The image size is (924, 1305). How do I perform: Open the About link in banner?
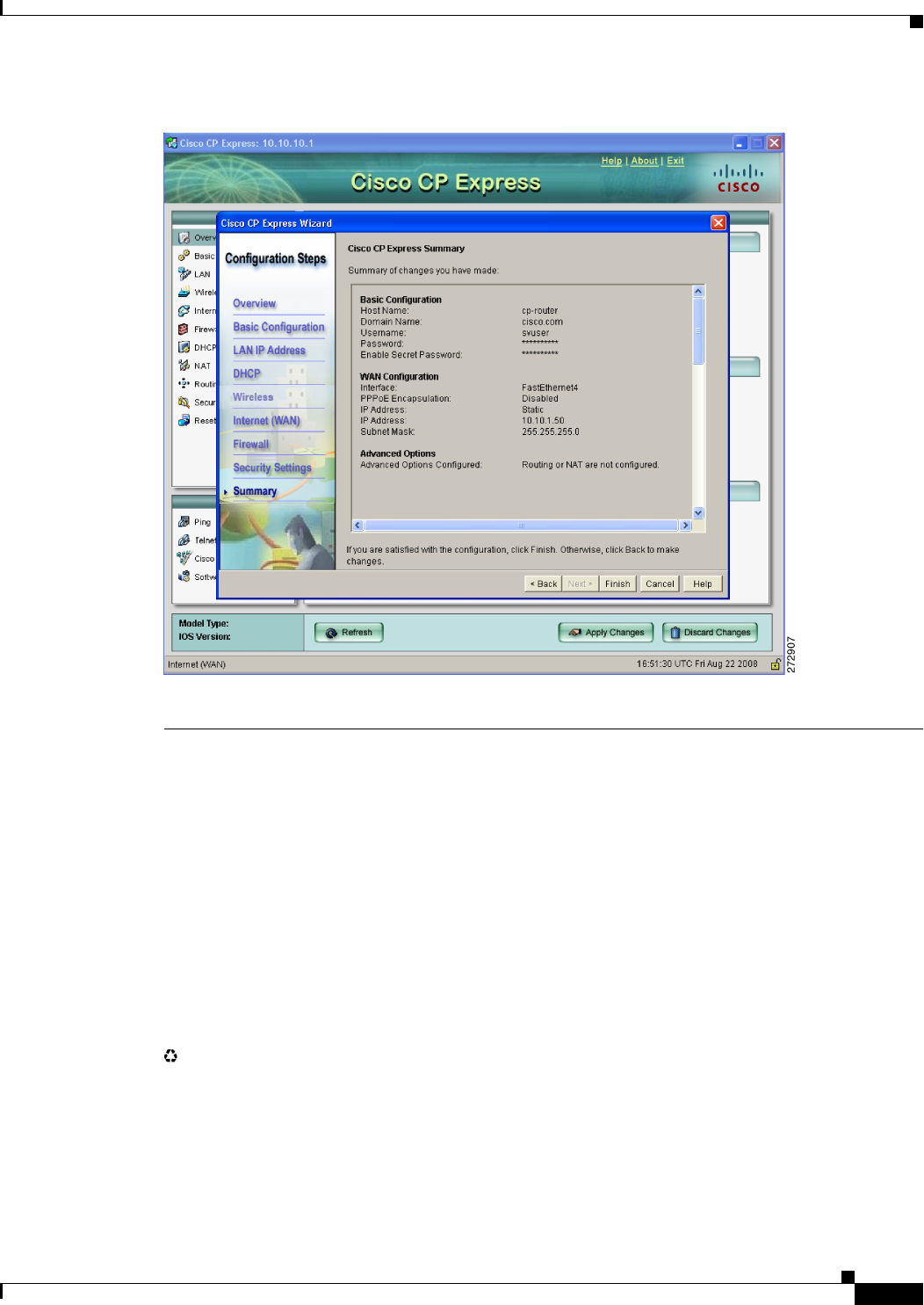[x=644, y=162]
